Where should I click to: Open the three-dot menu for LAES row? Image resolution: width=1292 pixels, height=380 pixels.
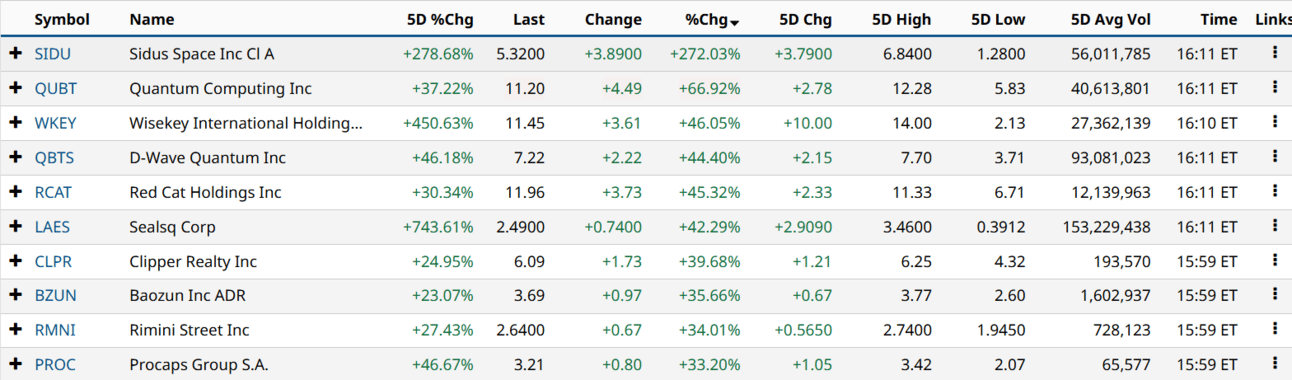pyautogui.click(x=1274, y=226)
